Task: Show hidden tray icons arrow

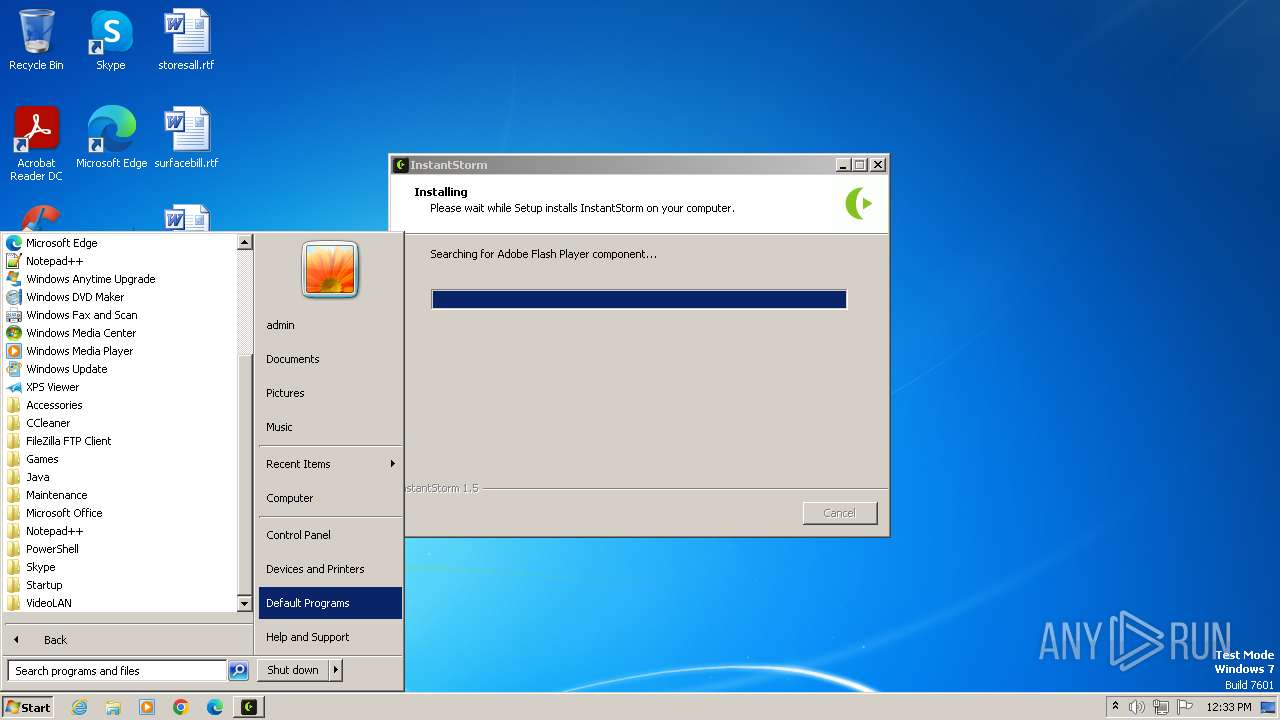Action: (x=1115, y=707)
